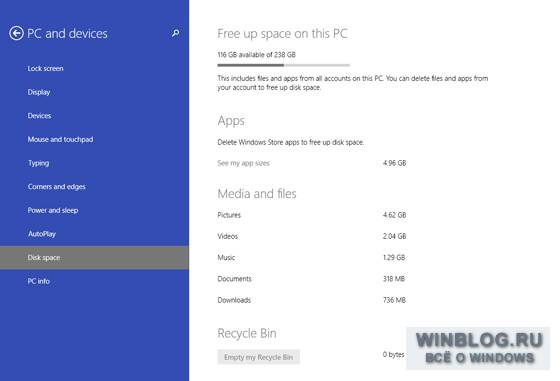Click the disk usage progress bar
This screenshot has width=560, height=381.
(284, 65)
